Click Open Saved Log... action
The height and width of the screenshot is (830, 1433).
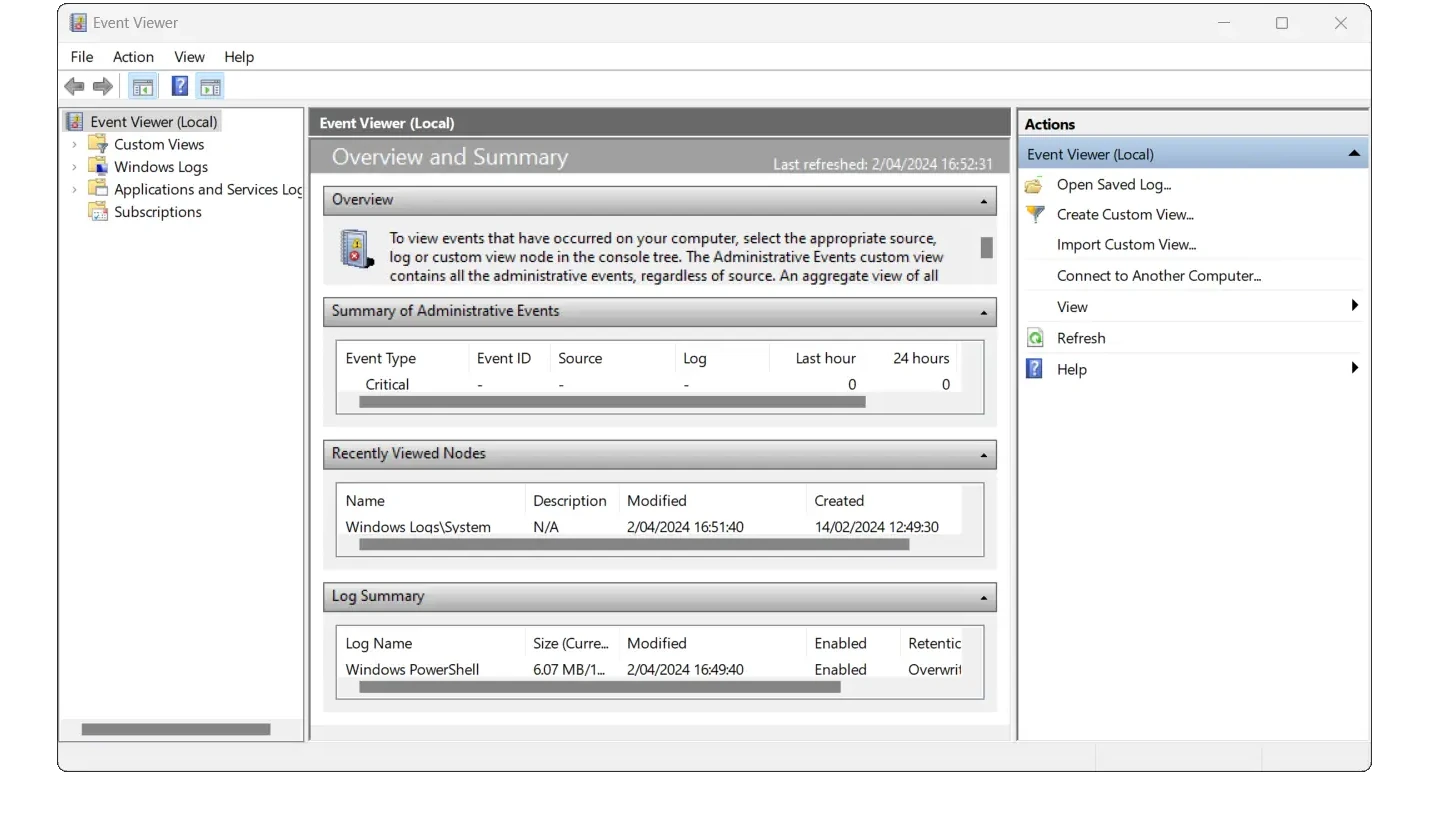(1114, 184)
